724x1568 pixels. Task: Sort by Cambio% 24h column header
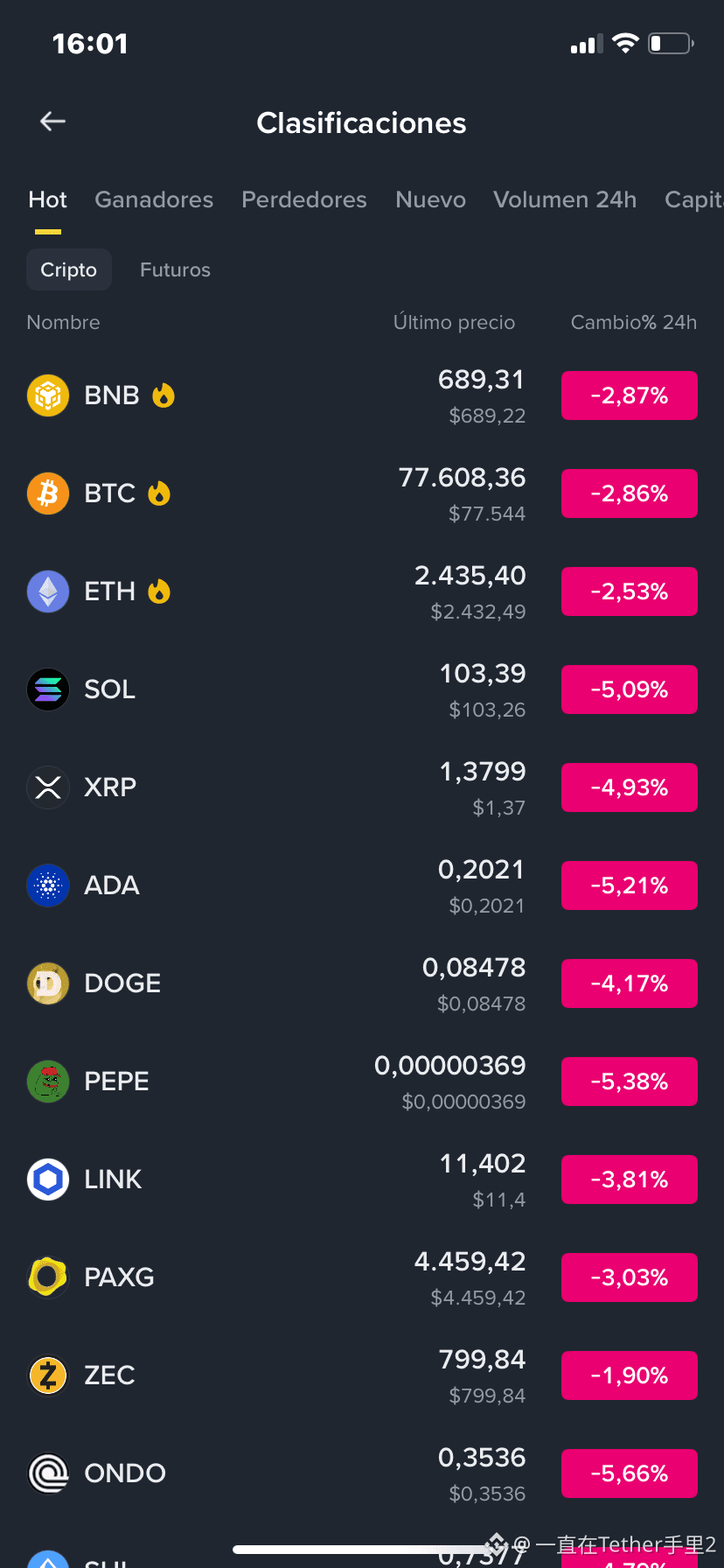[634, 322]
